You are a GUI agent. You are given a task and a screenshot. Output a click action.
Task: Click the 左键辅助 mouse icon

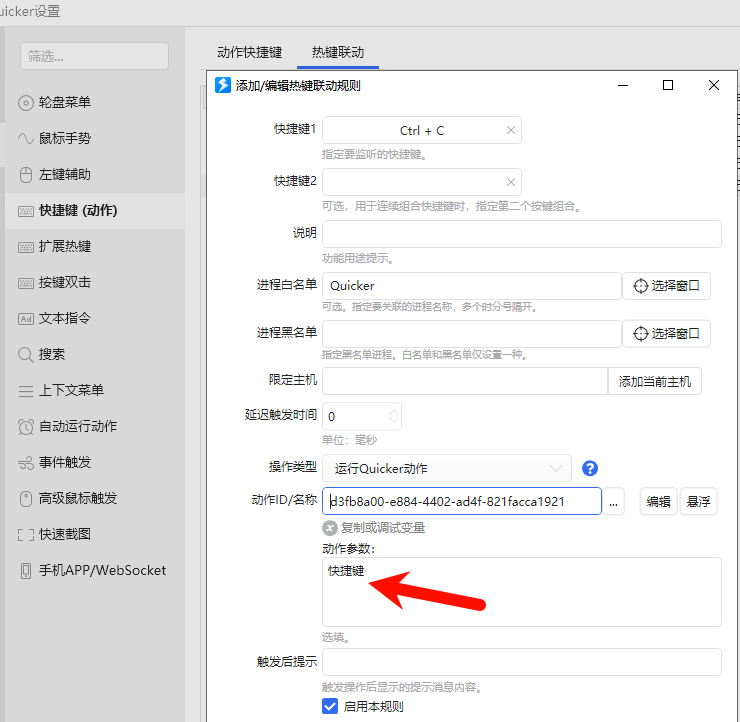[26, 175]
